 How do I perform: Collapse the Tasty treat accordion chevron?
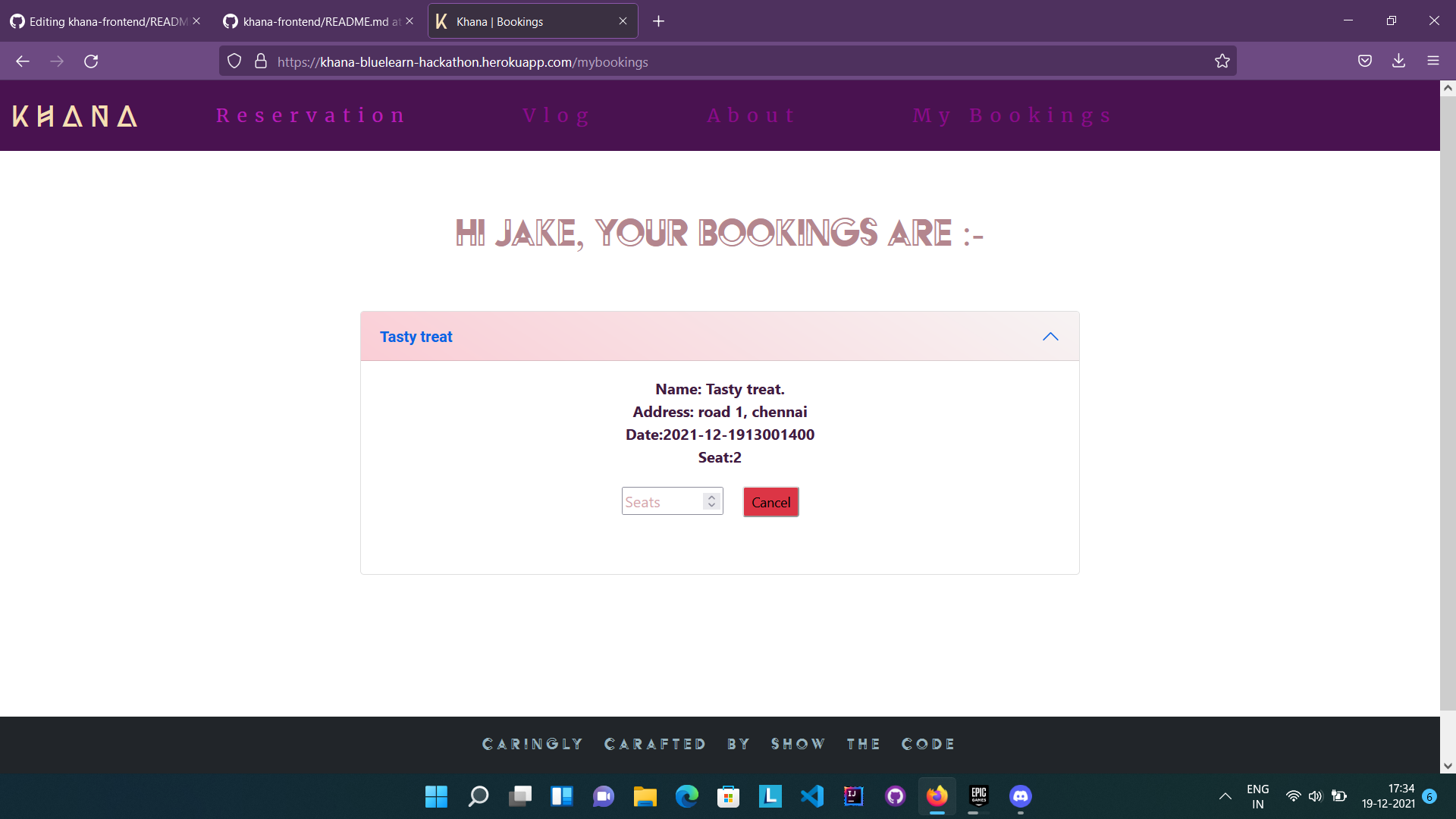[1050, 337]
